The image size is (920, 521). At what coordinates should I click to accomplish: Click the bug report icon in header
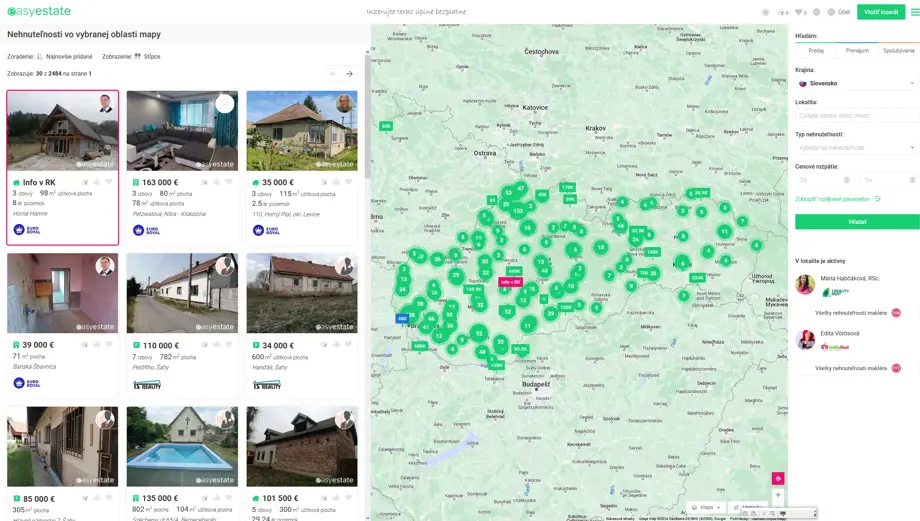765,12
